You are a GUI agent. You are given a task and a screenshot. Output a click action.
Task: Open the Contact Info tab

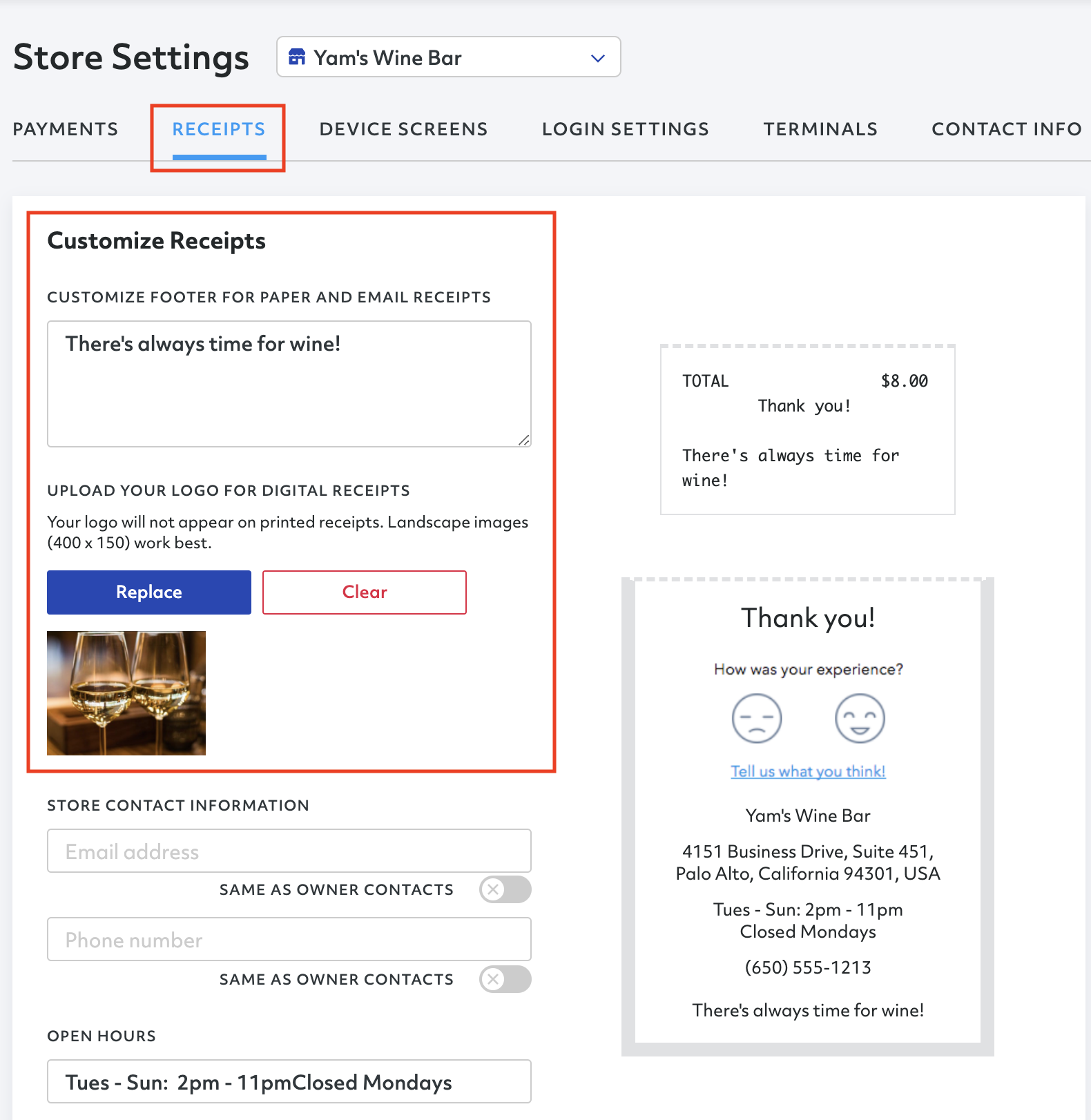pyautogui.click(x=1006, y=129)
